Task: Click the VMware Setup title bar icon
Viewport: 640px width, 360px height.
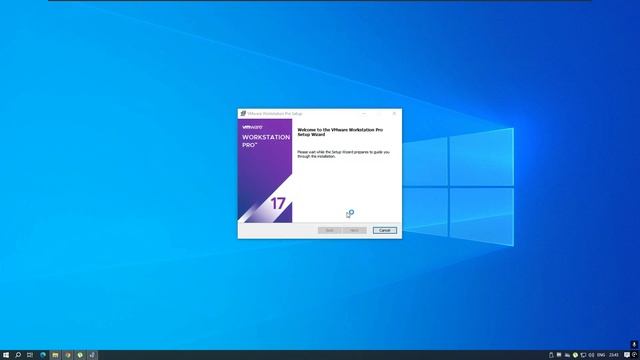Action: pyautogui.click(x=243, y=113)
